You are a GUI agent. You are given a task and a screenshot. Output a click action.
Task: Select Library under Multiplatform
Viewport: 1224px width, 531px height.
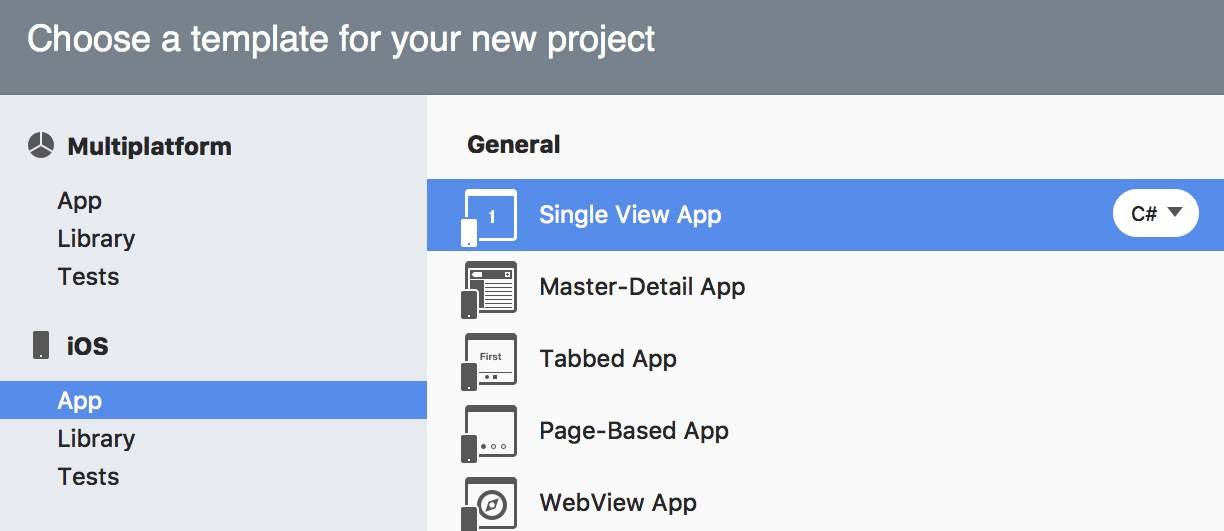click(96, 239)
